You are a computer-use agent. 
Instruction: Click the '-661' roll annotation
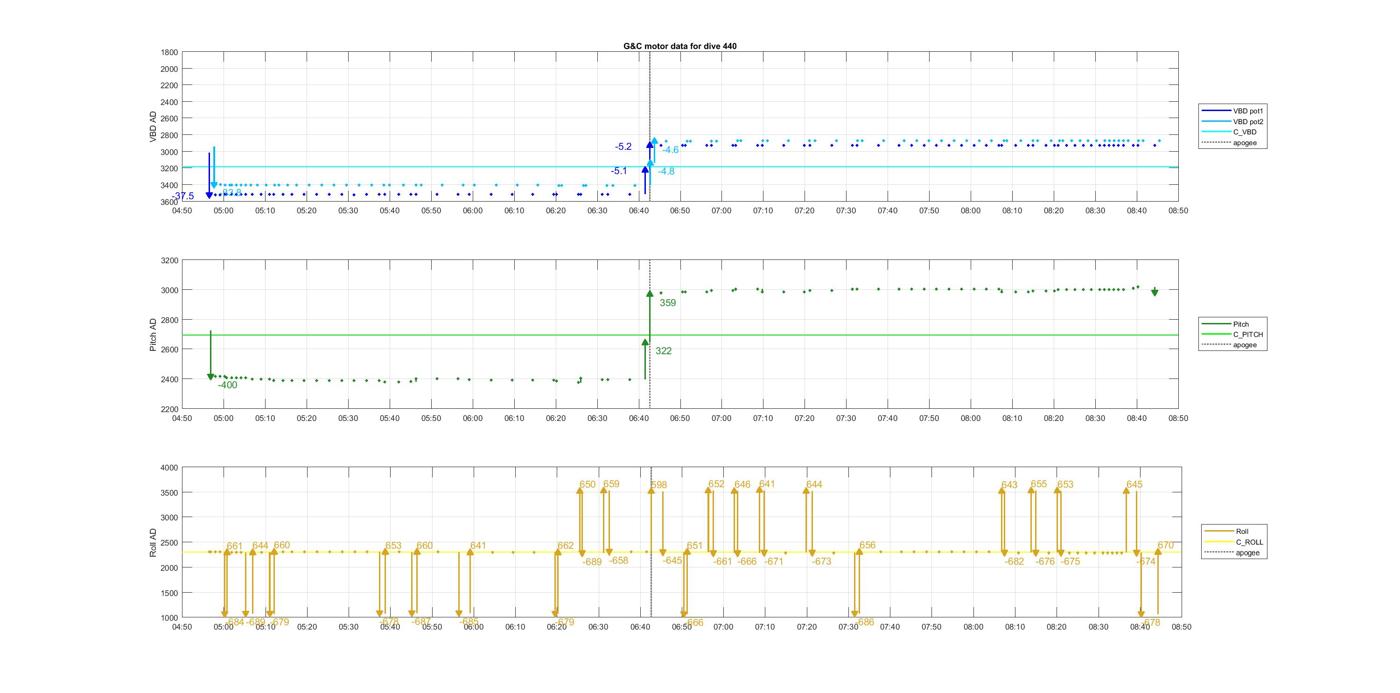722,562
